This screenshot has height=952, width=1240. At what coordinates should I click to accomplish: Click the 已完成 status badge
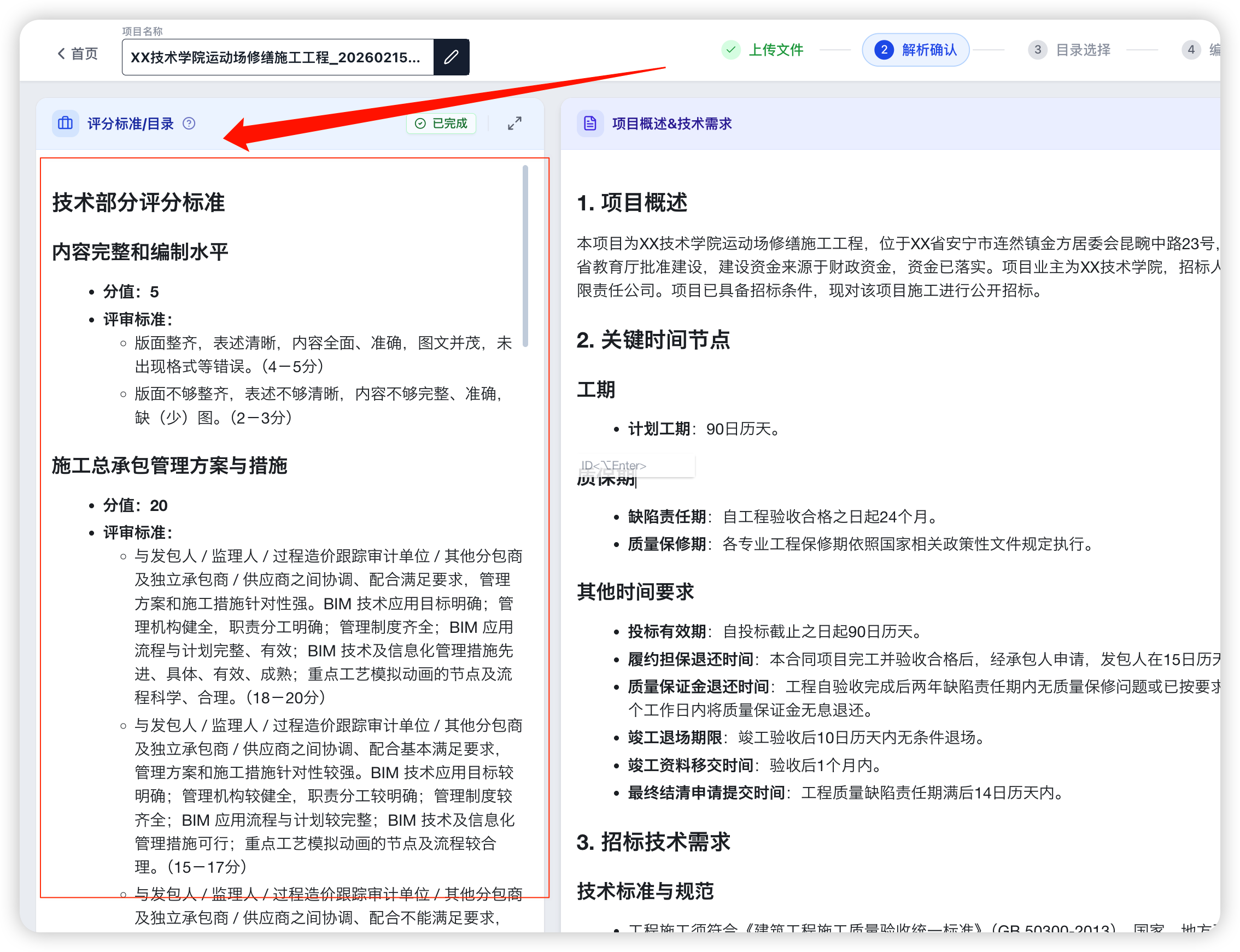[441, 124]
